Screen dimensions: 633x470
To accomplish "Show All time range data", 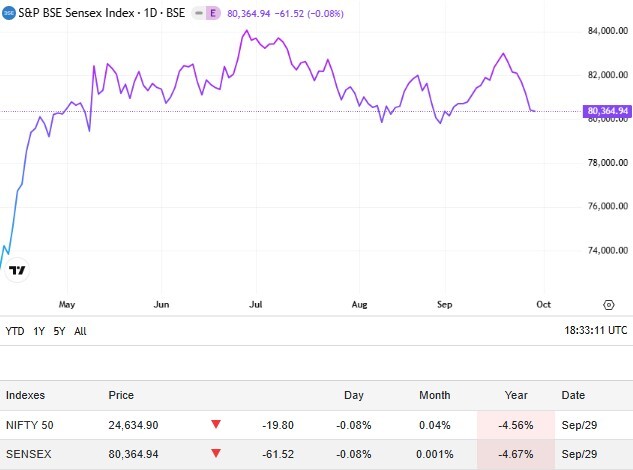I will coord(80,330).
